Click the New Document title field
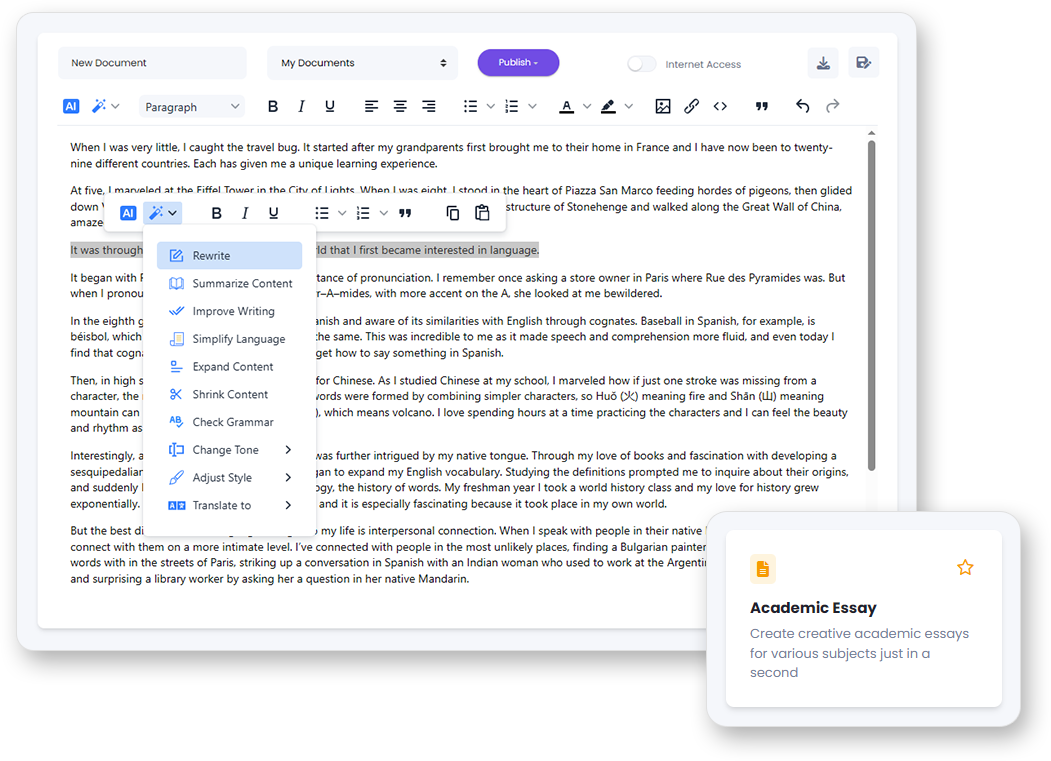Viewport: 1051px width, 761px height. click(x=152, y=62)
